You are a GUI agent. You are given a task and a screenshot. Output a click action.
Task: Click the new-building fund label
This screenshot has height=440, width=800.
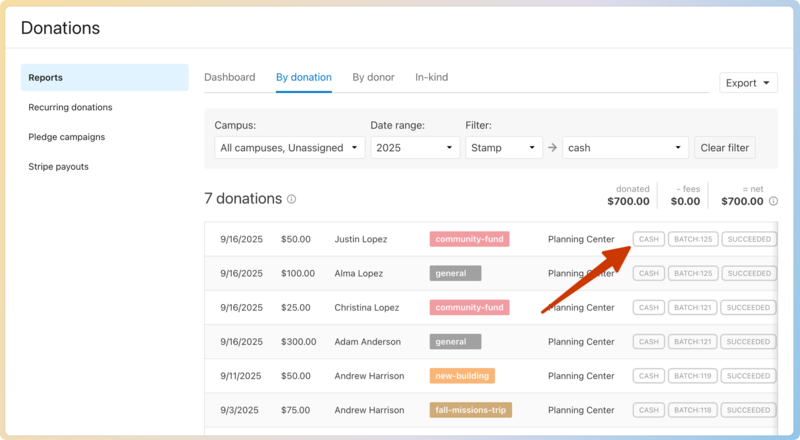click(462, 376)
